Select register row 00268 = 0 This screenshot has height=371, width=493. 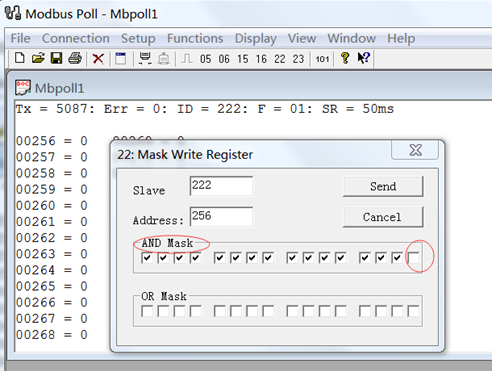point(52,334)
